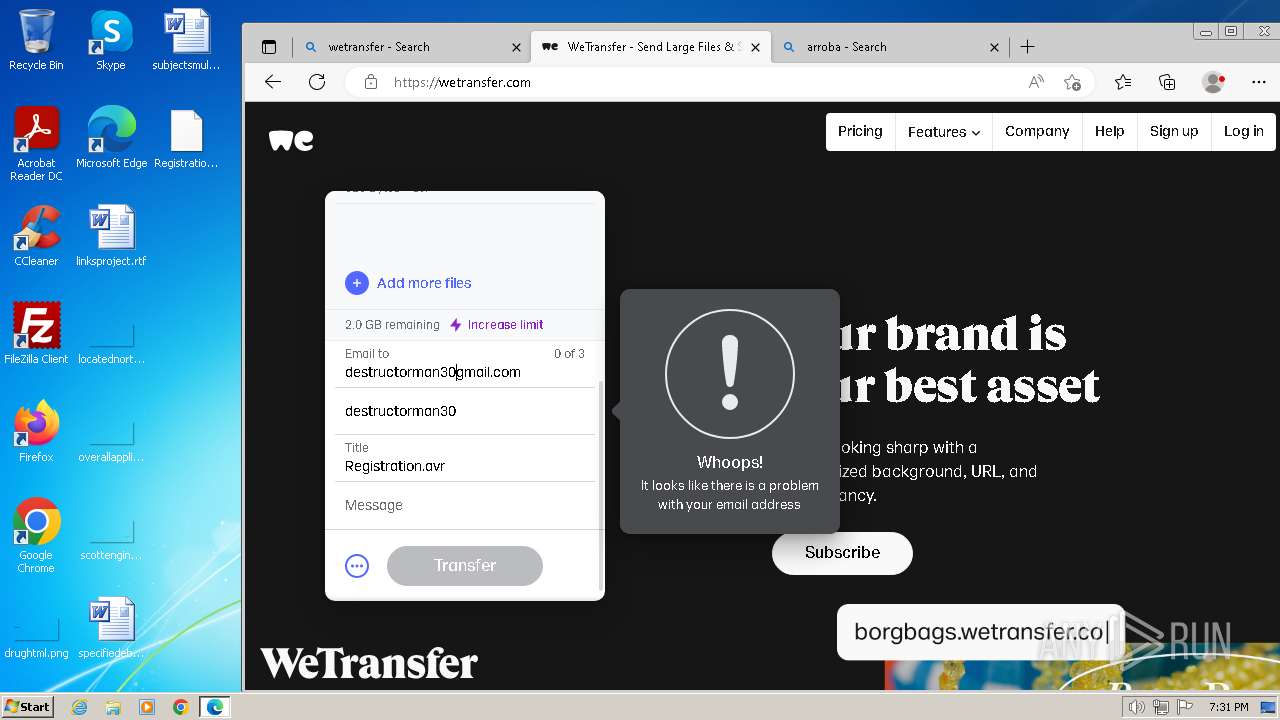
Task: Open a new browser tab
Action: click(1027, 47)
